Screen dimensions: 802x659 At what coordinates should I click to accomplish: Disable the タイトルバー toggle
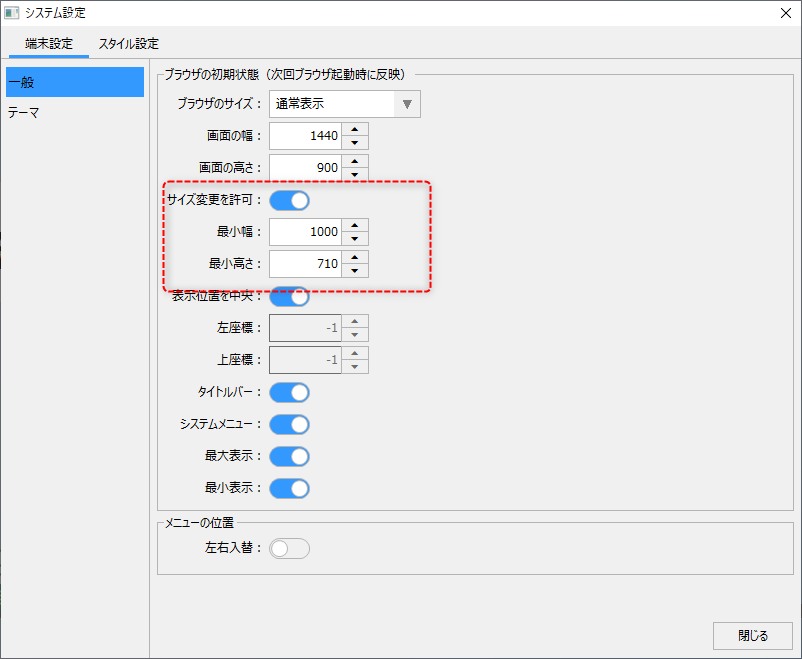pos(289,392)
